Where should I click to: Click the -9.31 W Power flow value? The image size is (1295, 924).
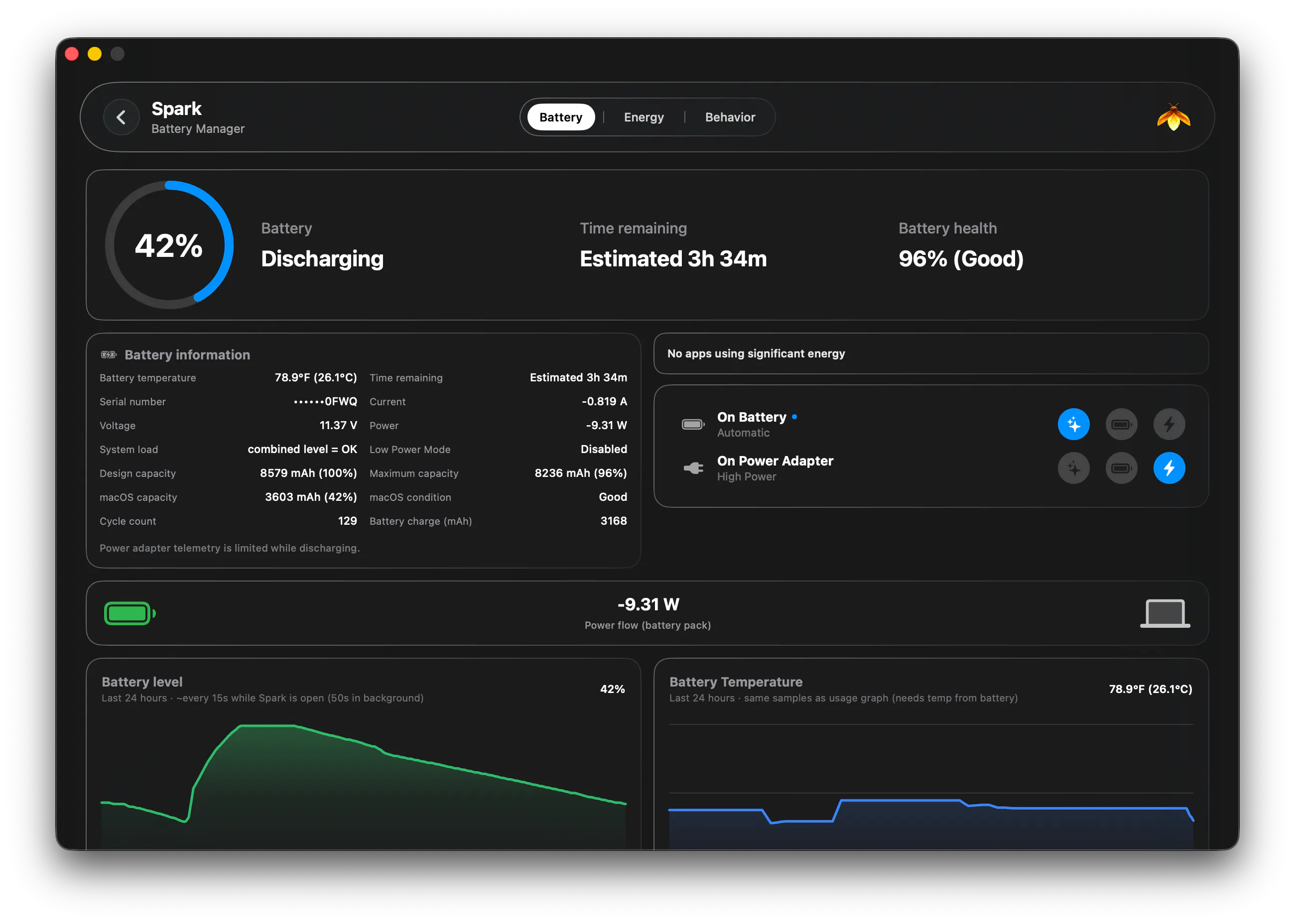648,604
